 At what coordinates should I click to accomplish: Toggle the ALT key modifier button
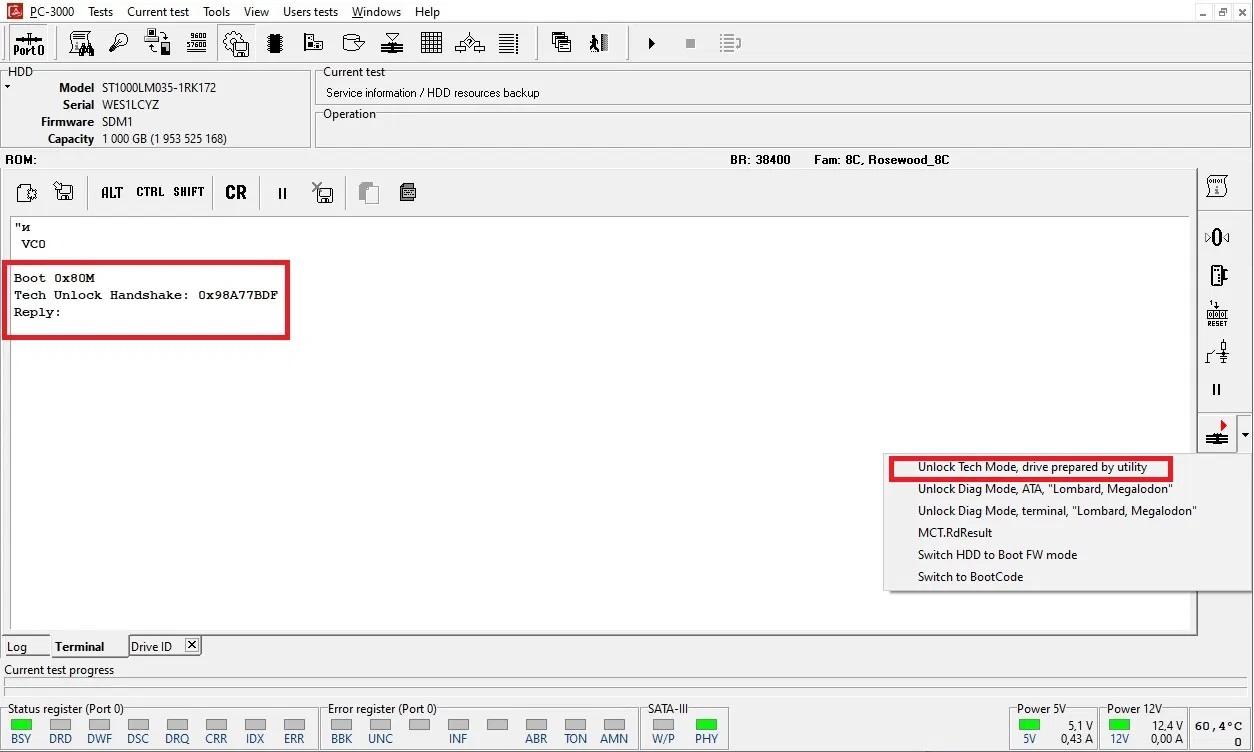pyautogui.click(x=112, y=192)
